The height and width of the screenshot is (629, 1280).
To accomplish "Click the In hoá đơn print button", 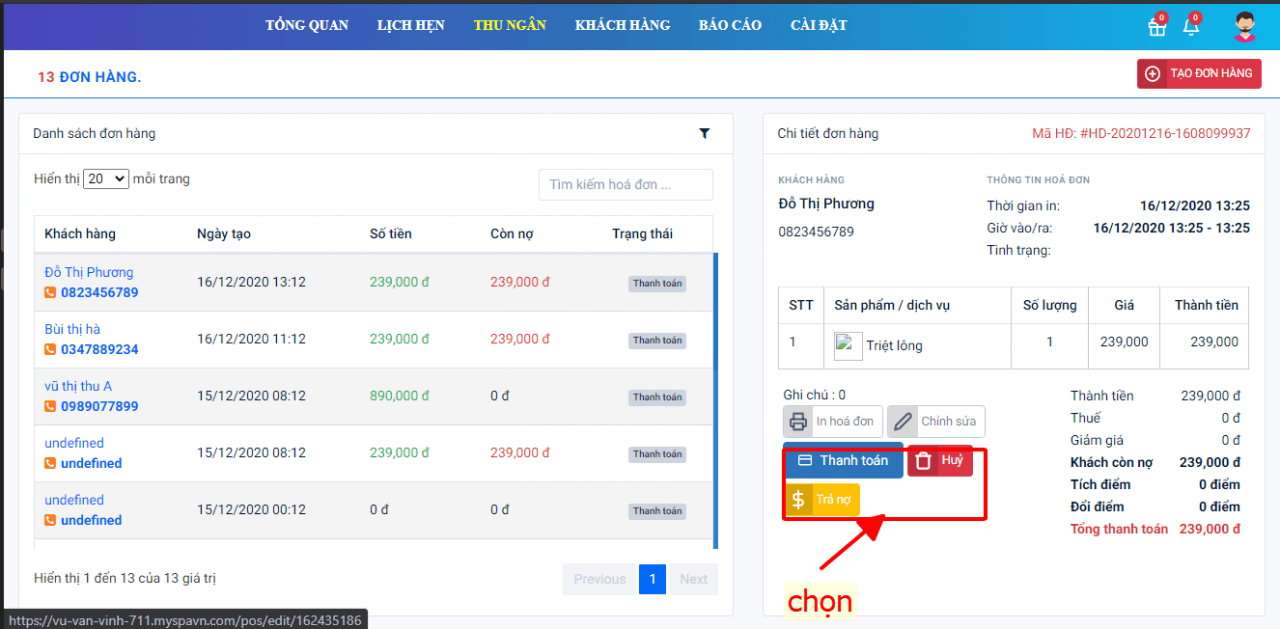I will 832,422.
